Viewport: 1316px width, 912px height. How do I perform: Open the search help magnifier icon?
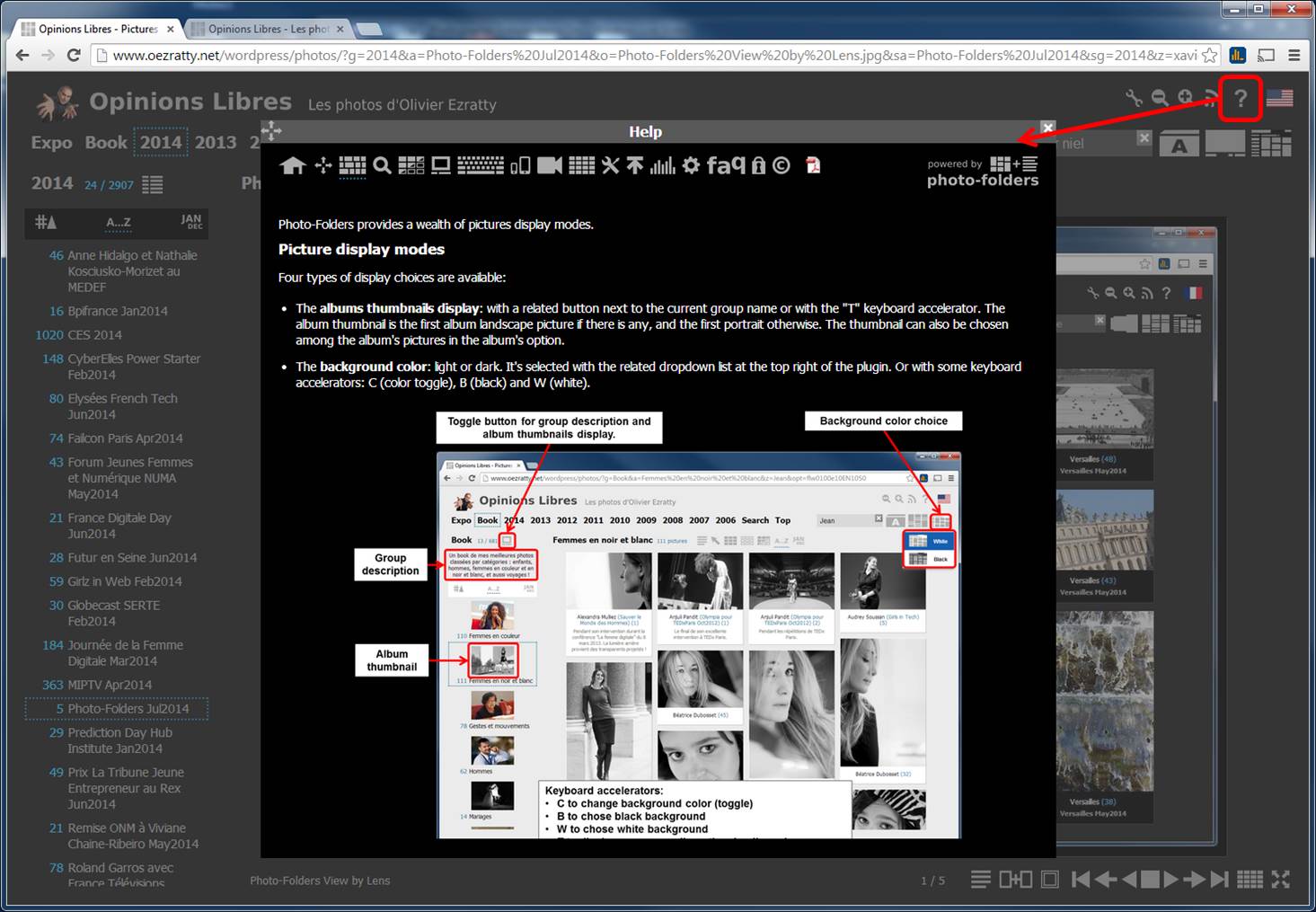click(x=382, y=165)
